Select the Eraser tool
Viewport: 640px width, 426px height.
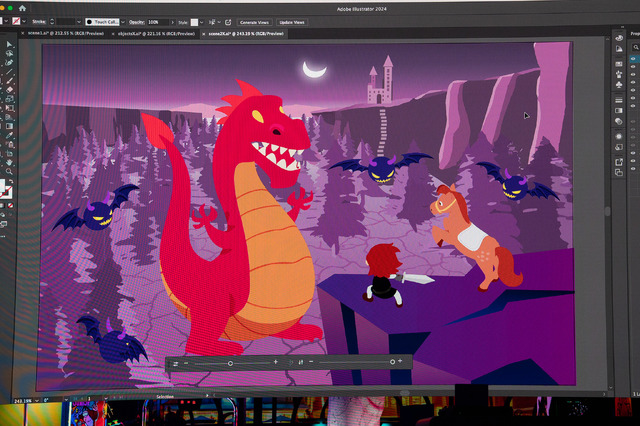[x=9, y=90]
